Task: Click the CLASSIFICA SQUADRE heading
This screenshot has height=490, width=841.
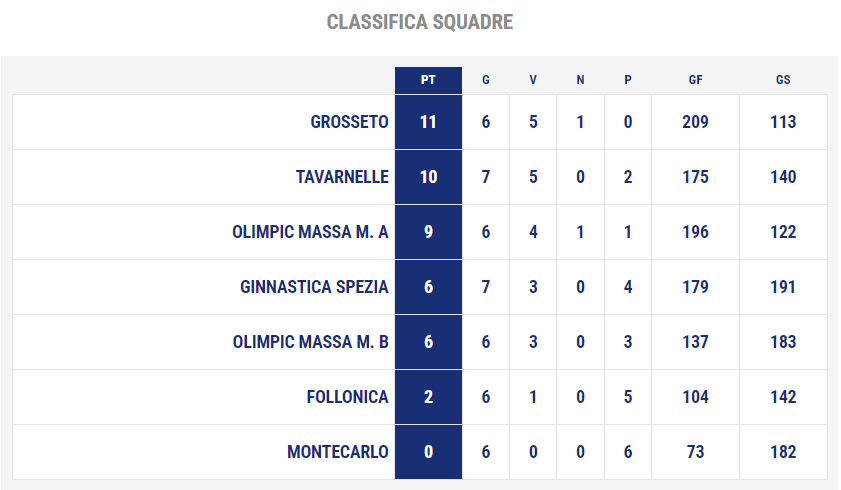Action: click(420, 22)
